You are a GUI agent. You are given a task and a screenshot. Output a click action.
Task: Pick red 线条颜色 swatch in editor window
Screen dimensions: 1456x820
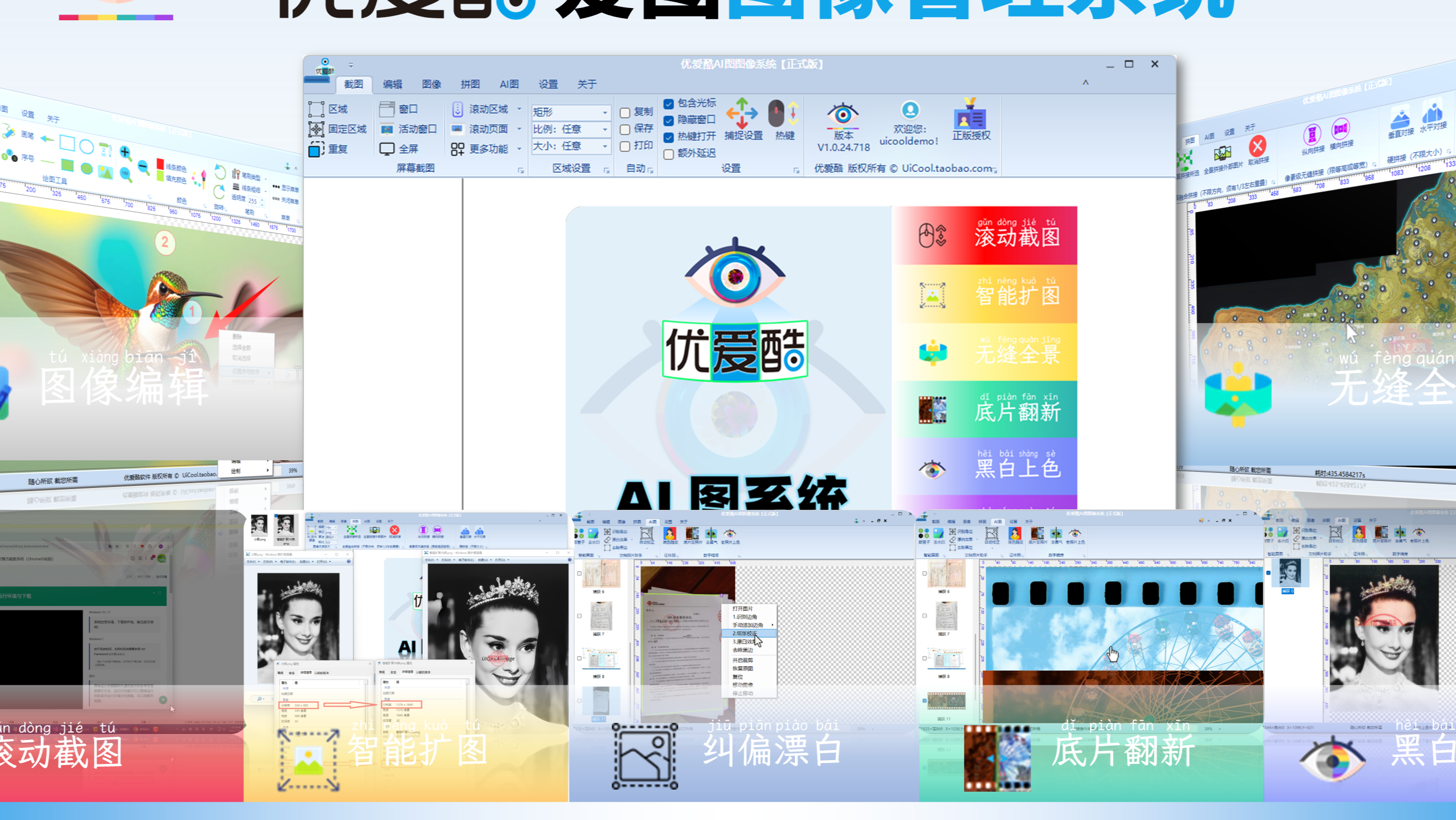[x=160, y=164]
